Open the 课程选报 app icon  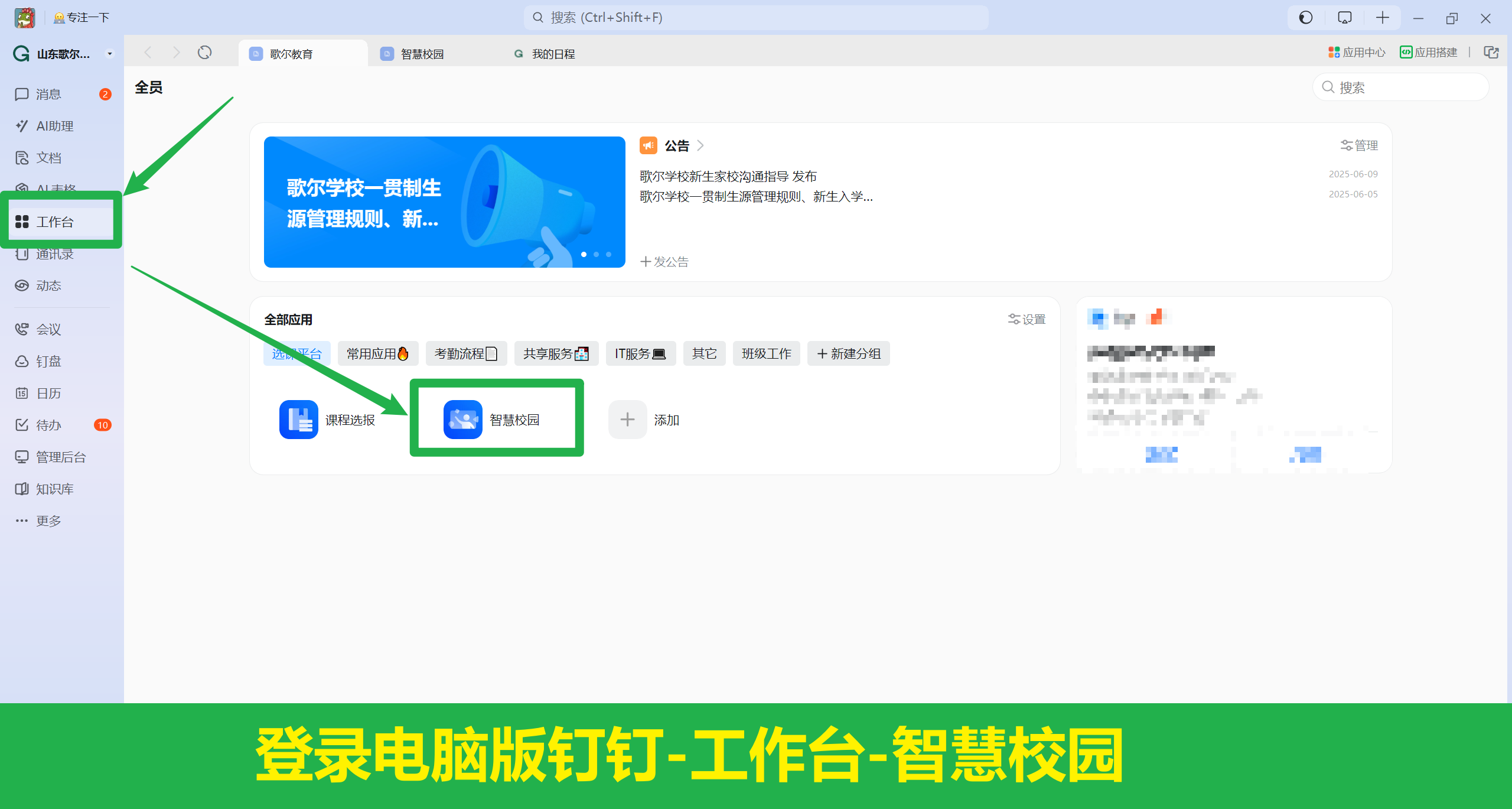tap(299, 420)
